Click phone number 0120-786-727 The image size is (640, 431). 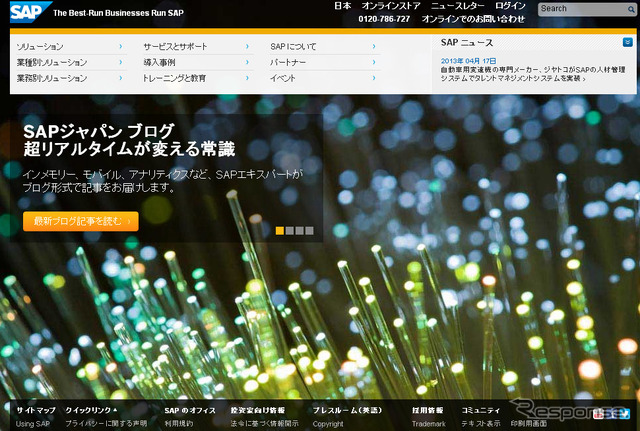click(x=384, y=19)
